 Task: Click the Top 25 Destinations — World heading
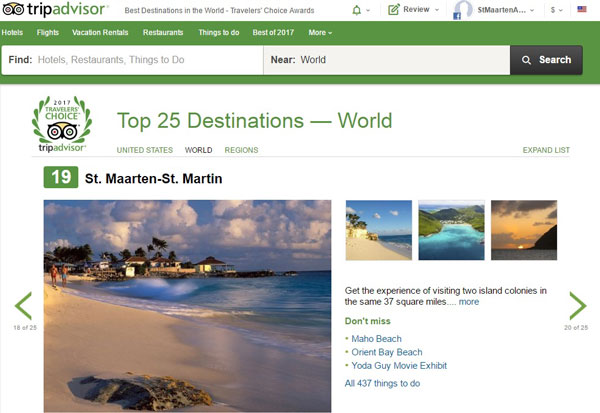[254, 121]
